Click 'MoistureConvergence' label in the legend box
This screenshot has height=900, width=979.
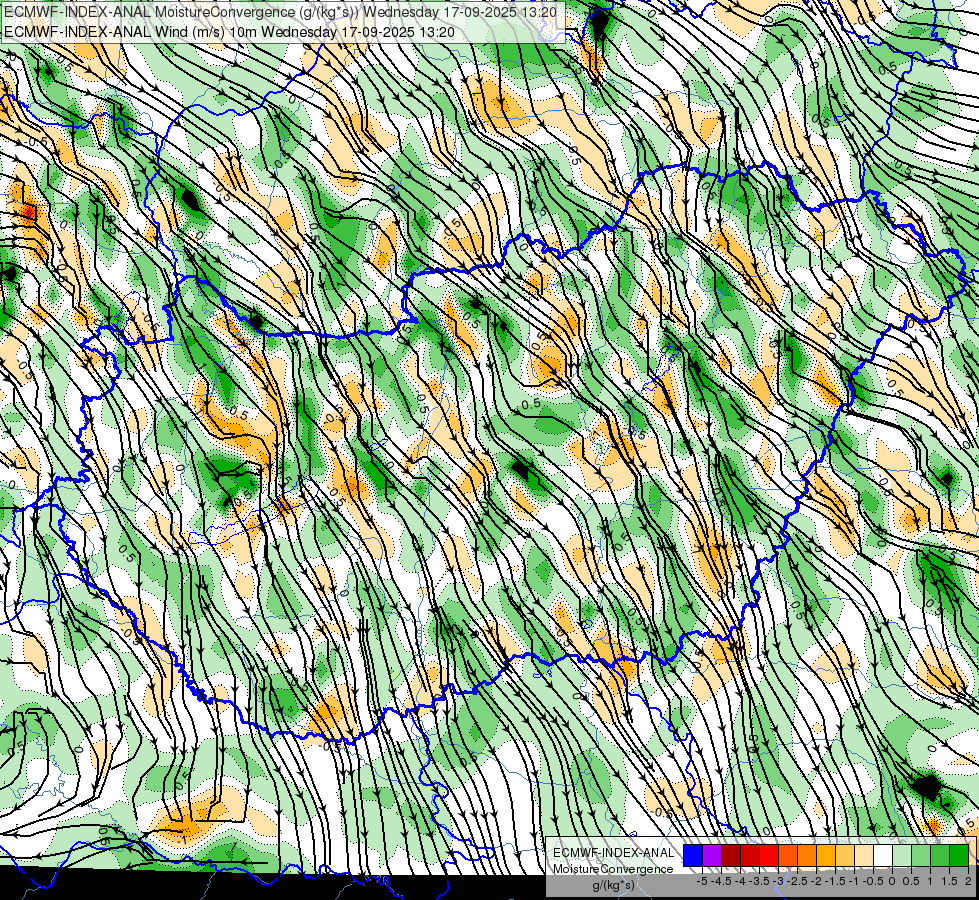[613, 869]
